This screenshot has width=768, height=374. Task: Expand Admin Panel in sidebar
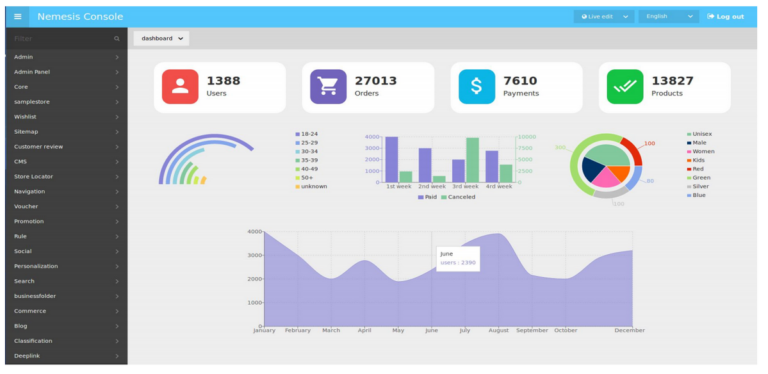67,72
